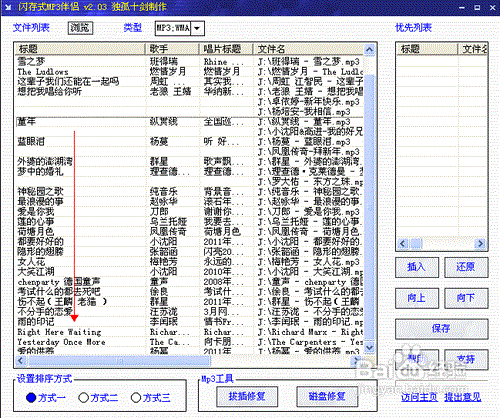
Task: Select the 雨的印记 song row
Action: (189, 322)
